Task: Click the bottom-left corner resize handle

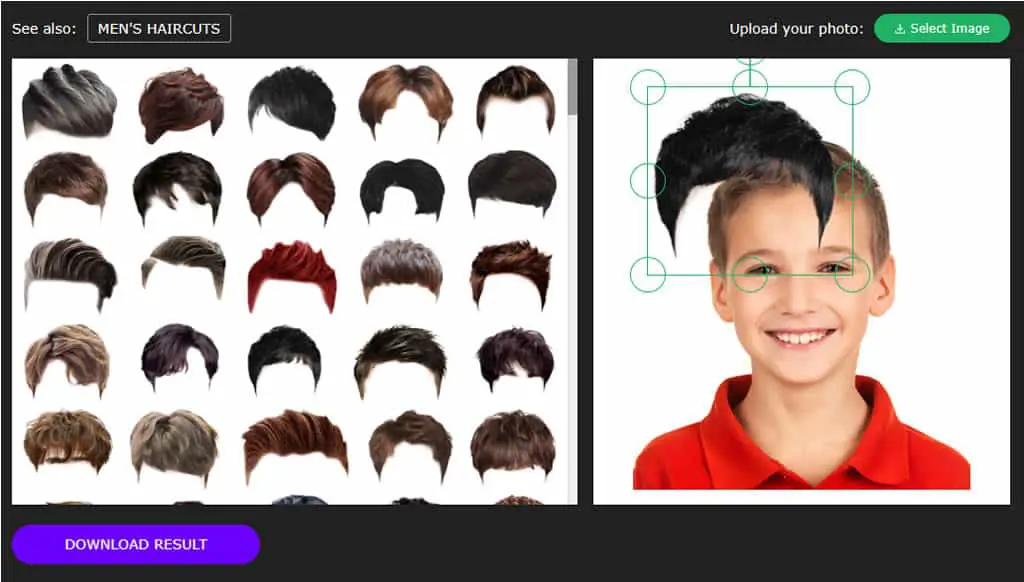Action: (x=648, y=274)
